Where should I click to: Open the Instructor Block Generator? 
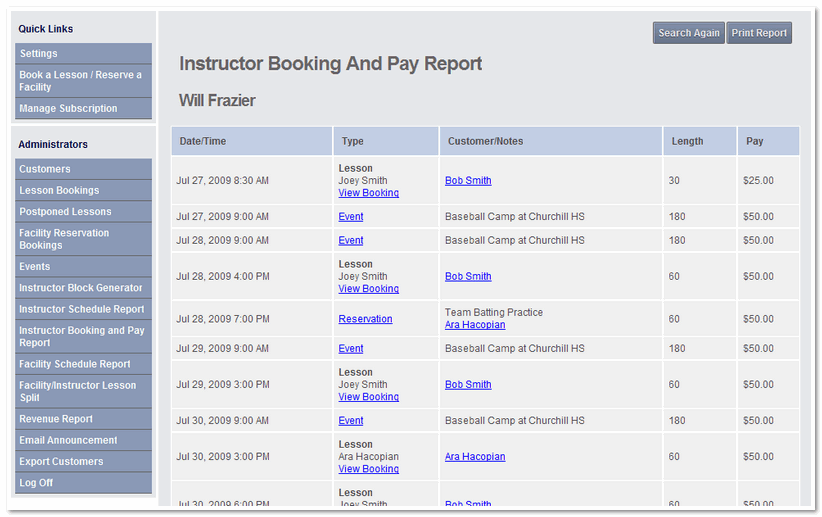click(x=82, y=288)
